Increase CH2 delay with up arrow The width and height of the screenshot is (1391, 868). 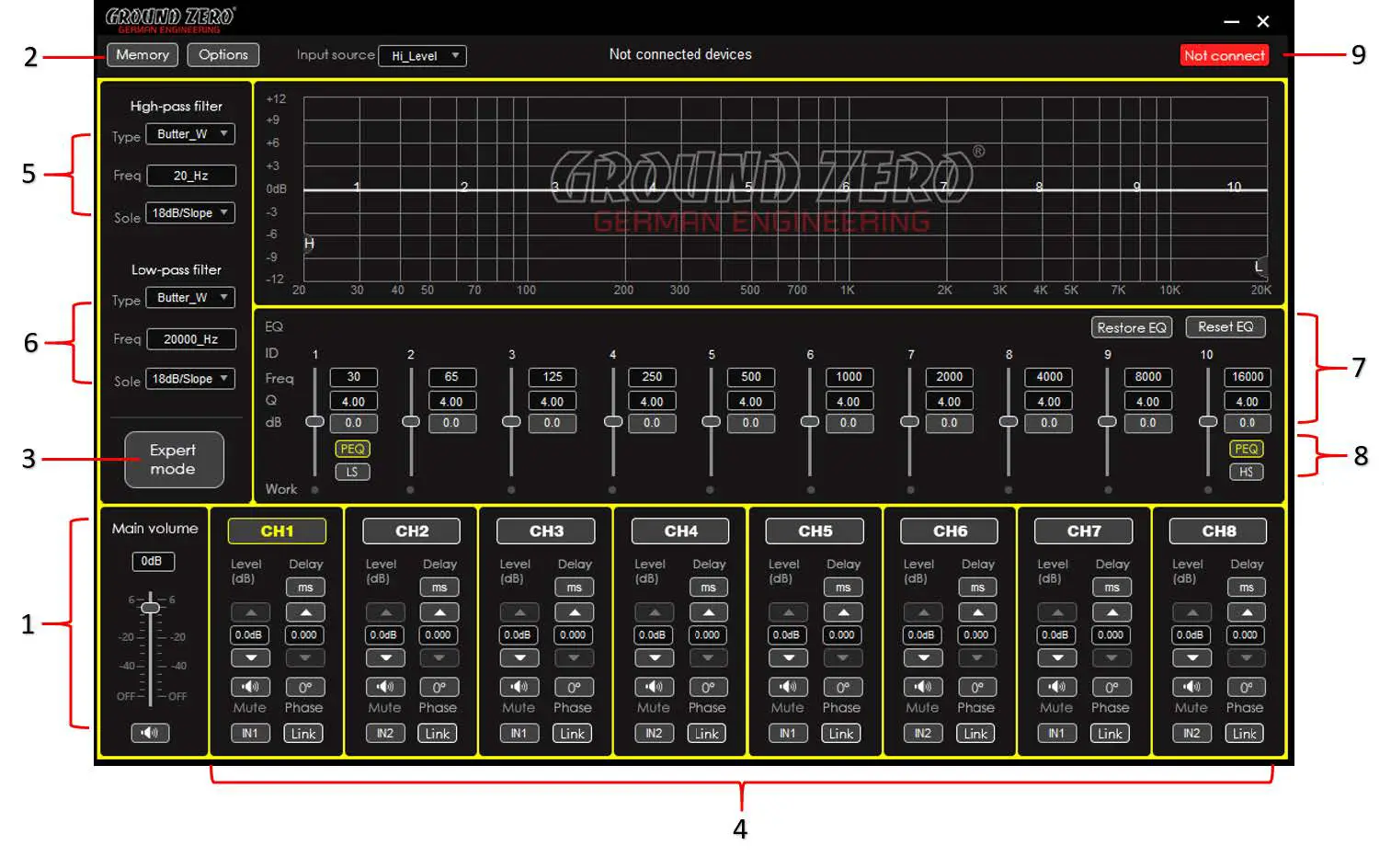[x=439, y=612]
